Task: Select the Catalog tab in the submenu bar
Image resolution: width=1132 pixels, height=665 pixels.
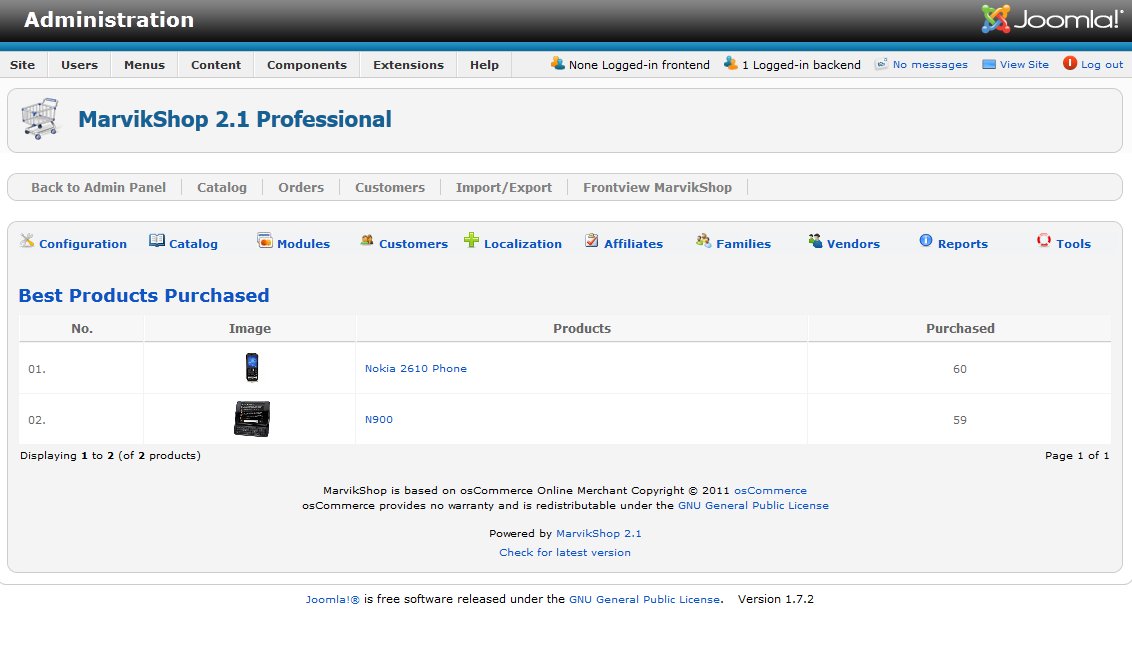Action: coord(222,188)
